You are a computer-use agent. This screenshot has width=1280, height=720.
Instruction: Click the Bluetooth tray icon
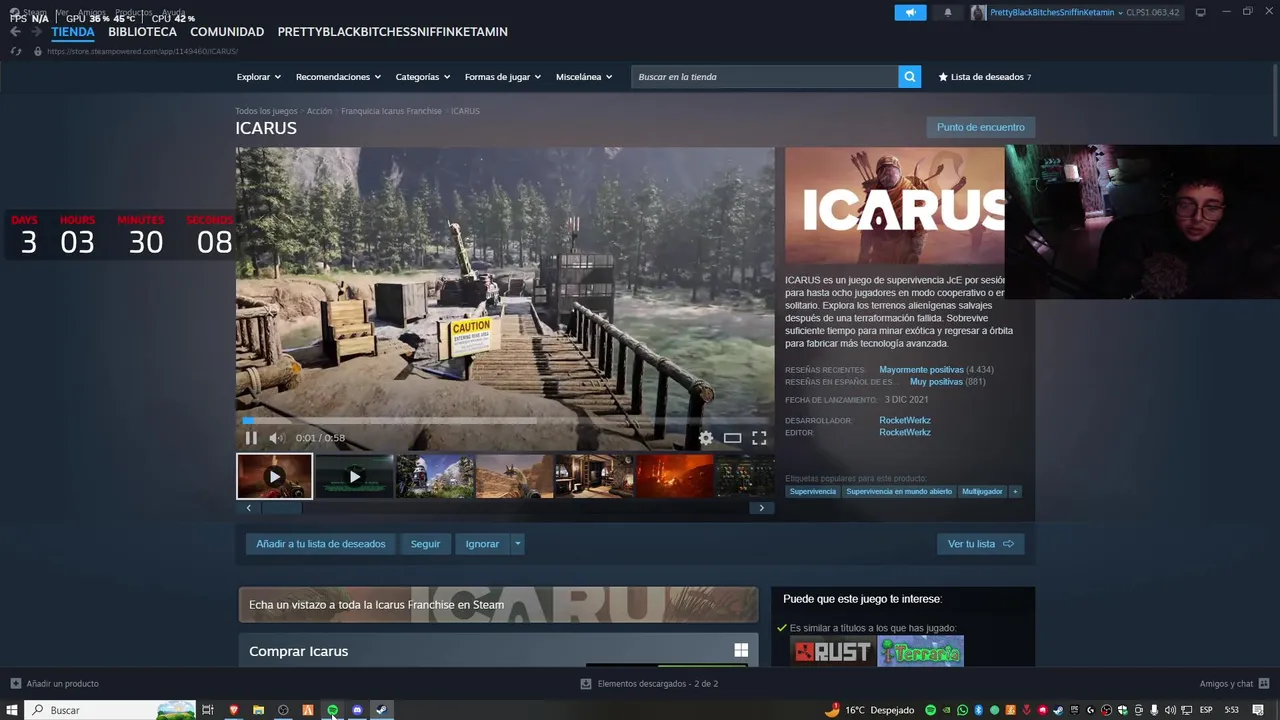pos(979,710)
